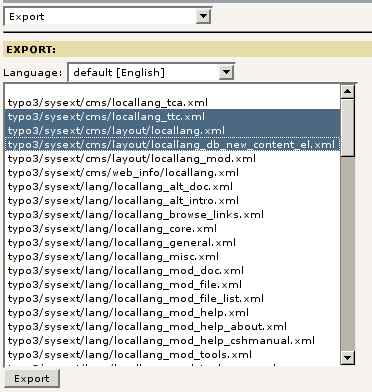Screen dimensions: 372x392
Task: Open the Language dropdown showing default [English]
Action: [151, 72]
